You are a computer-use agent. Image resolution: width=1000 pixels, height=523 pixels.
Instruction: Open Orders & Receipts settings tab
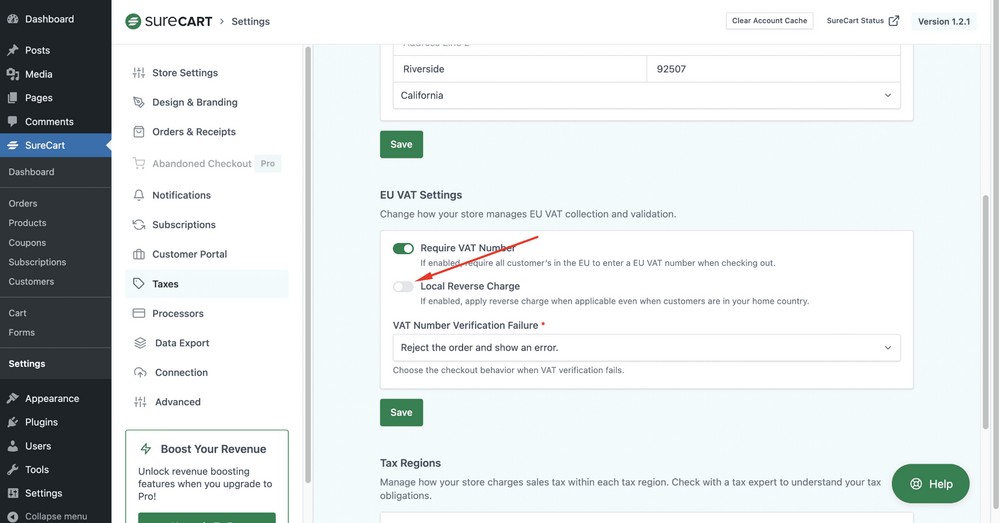pyautogui.click(x=193, y=132)
